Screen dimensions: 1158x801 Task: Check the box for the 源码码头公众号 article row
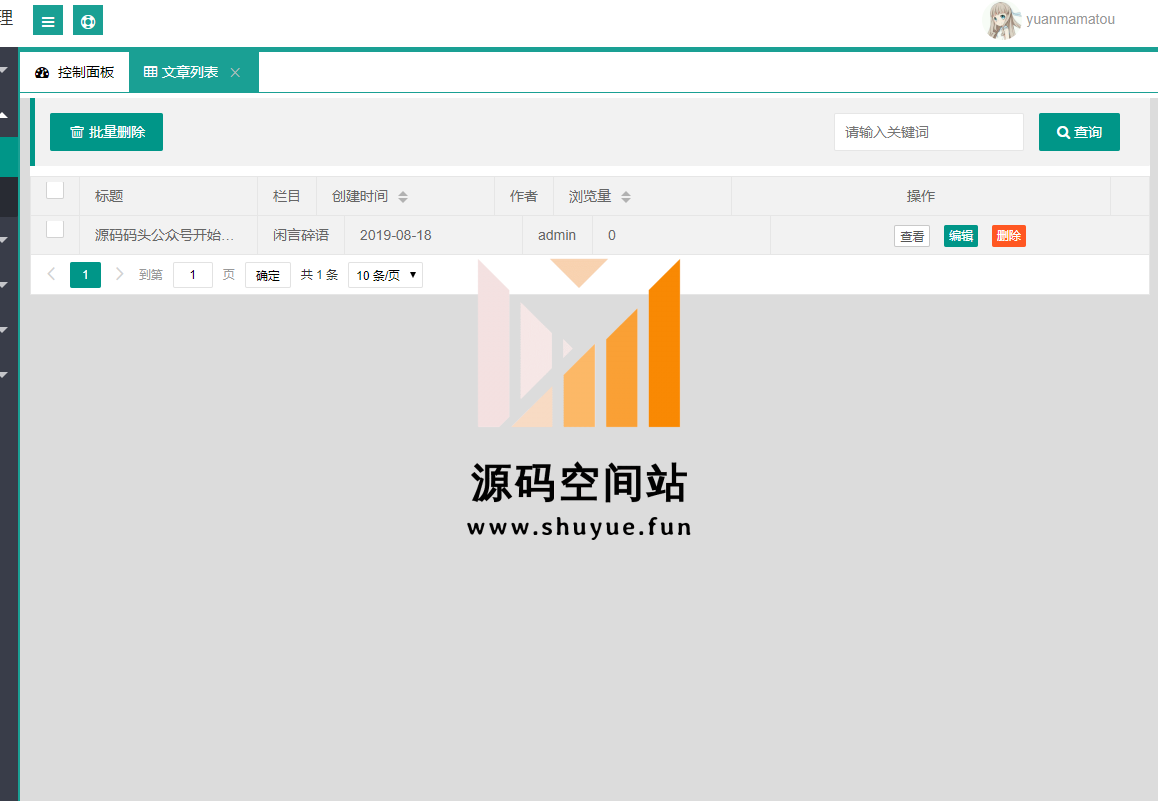55,230
